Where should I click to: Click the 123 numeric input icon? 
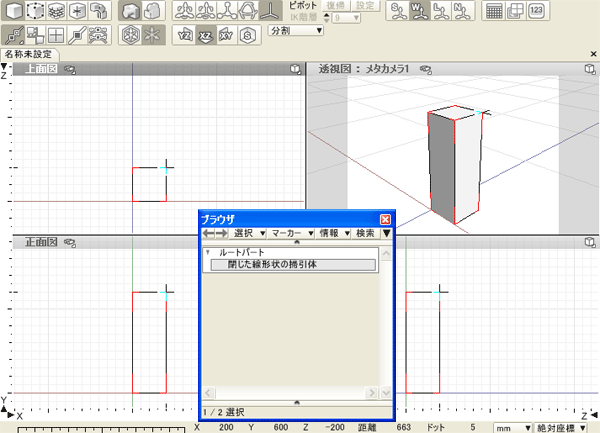(536, 11)
